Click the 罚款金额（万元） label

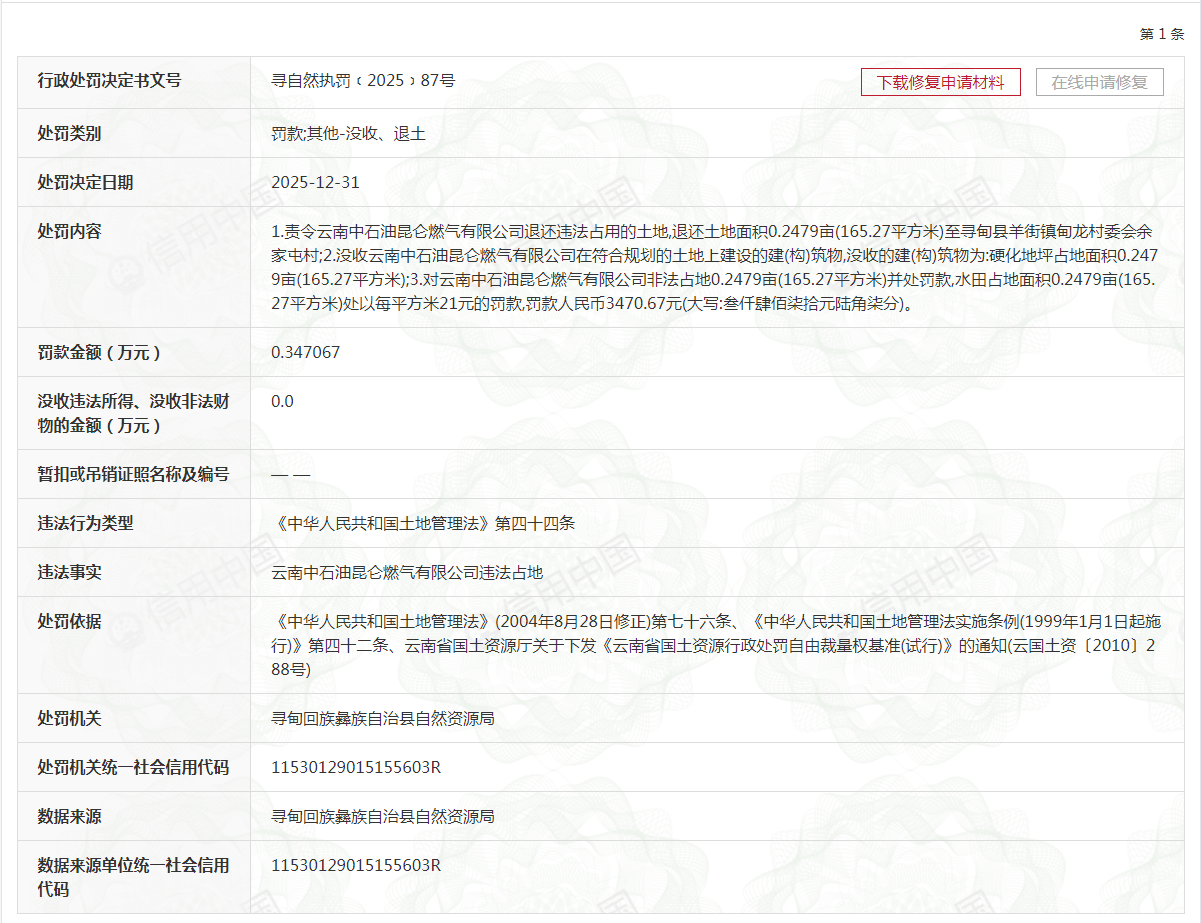[x=98, y=352]
